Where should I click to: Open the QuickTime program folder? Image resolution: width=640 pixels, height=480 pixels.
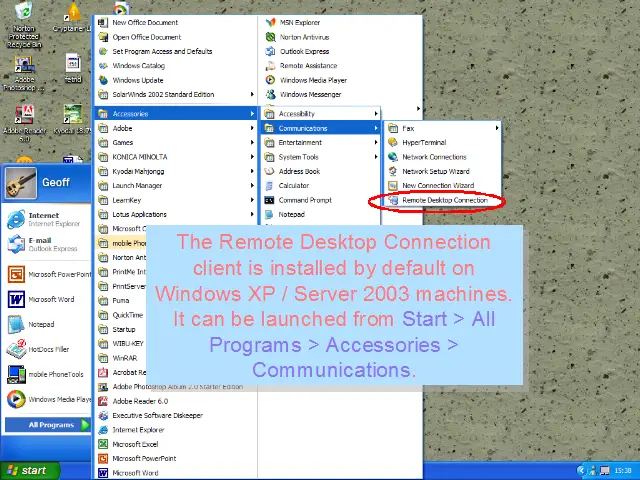tap(121, 315)
